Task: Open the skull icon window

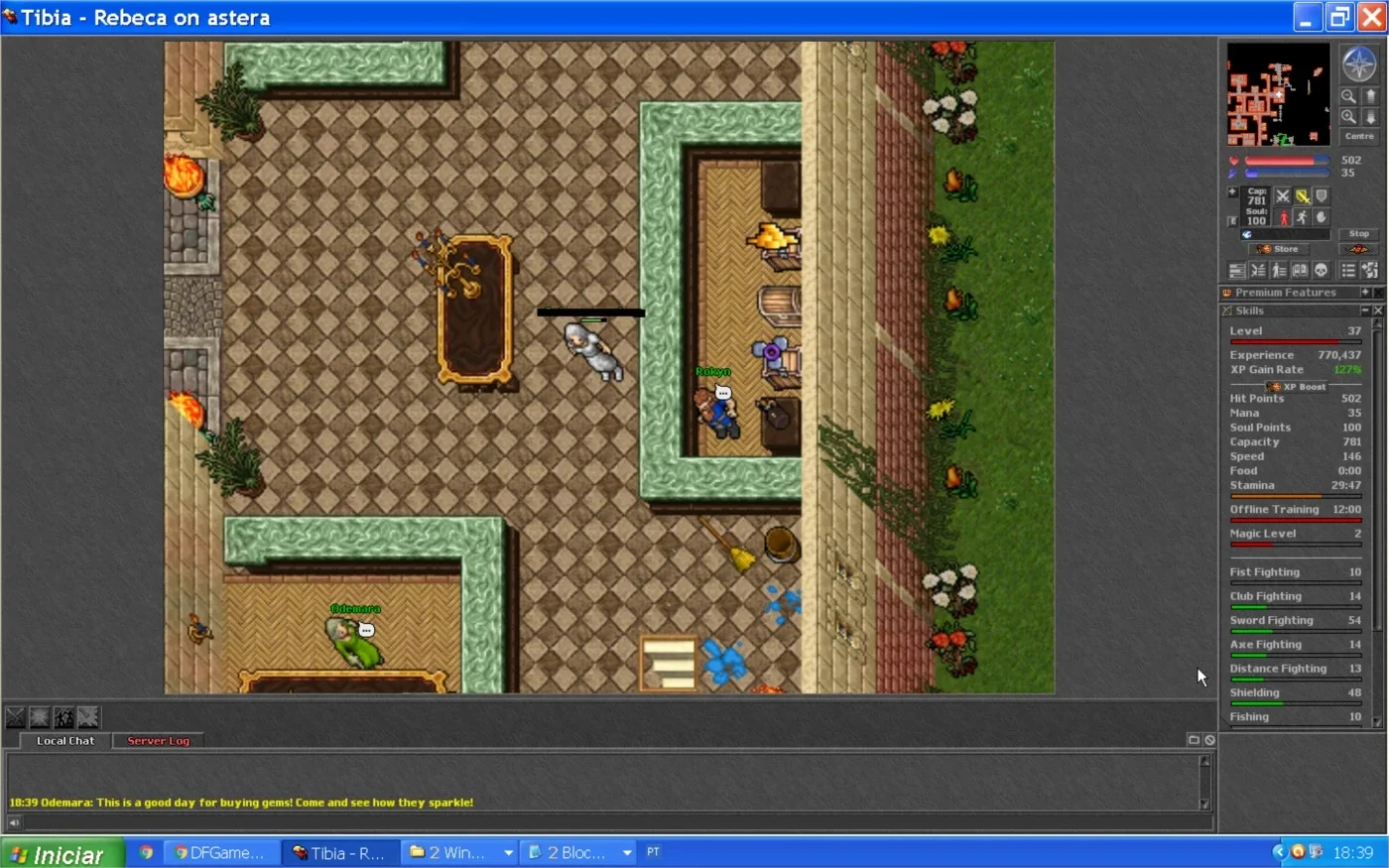Action: tap(1321, 270)
